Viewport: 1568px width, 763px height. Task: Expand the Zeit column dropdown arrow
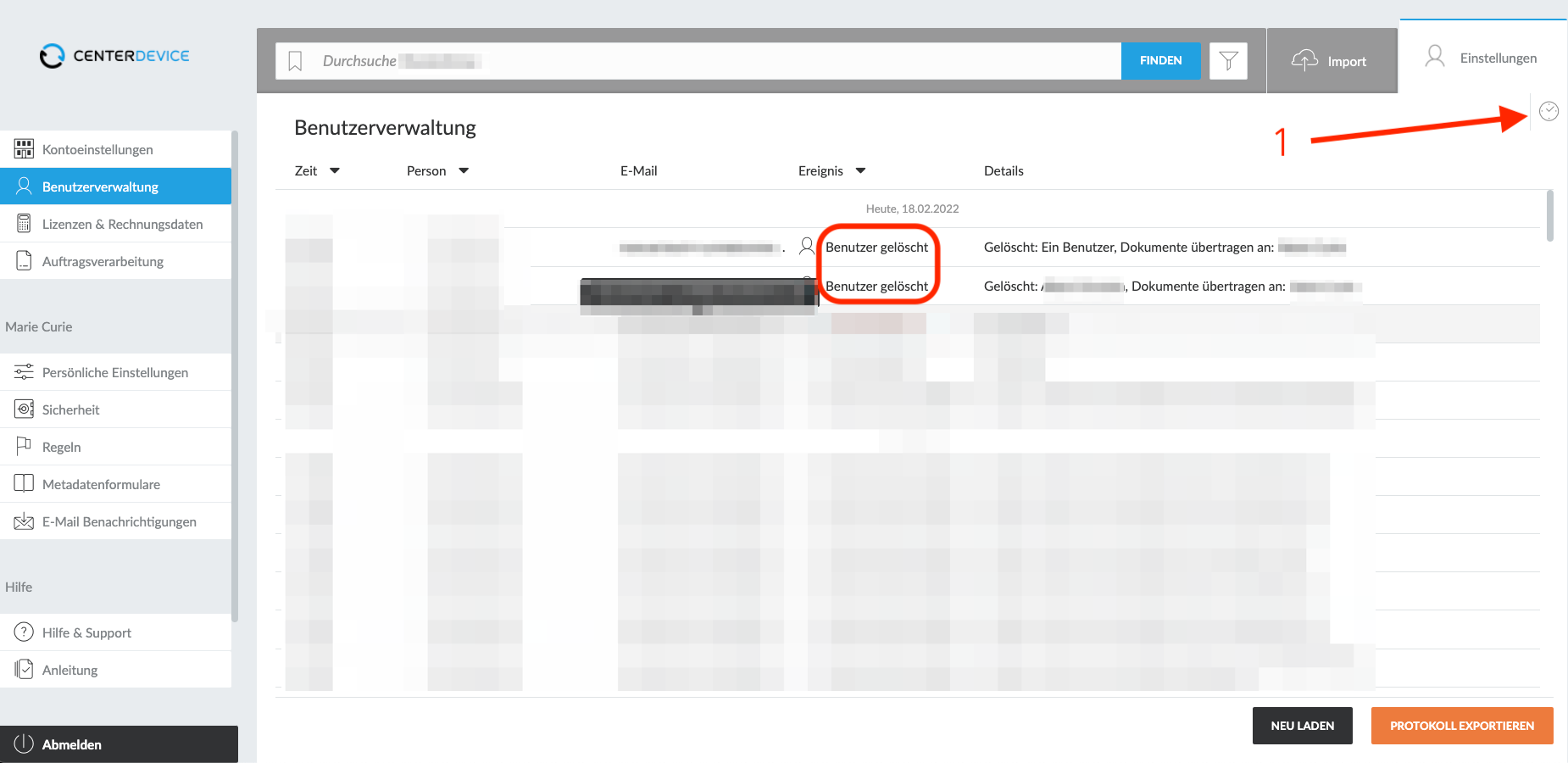pos(335,170)
